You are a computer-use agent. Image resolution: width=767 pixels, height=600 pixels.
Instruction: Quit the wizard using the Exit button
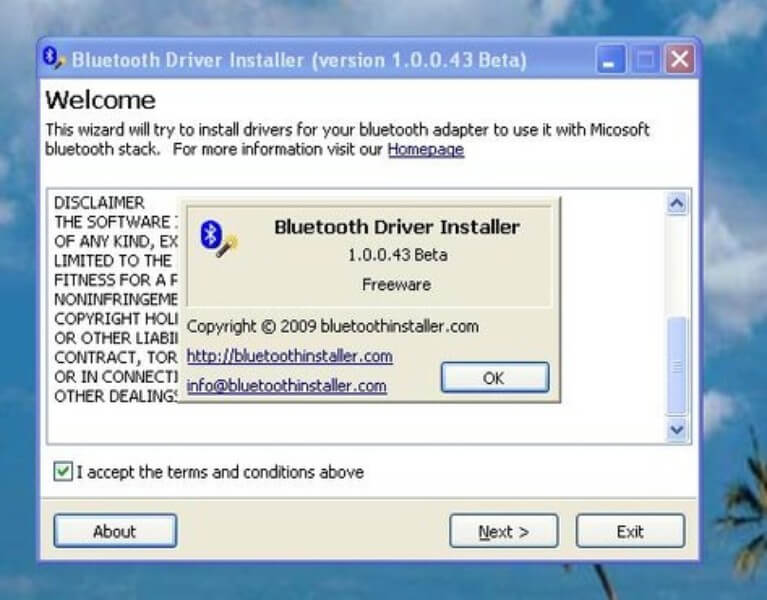coord(630,531)
